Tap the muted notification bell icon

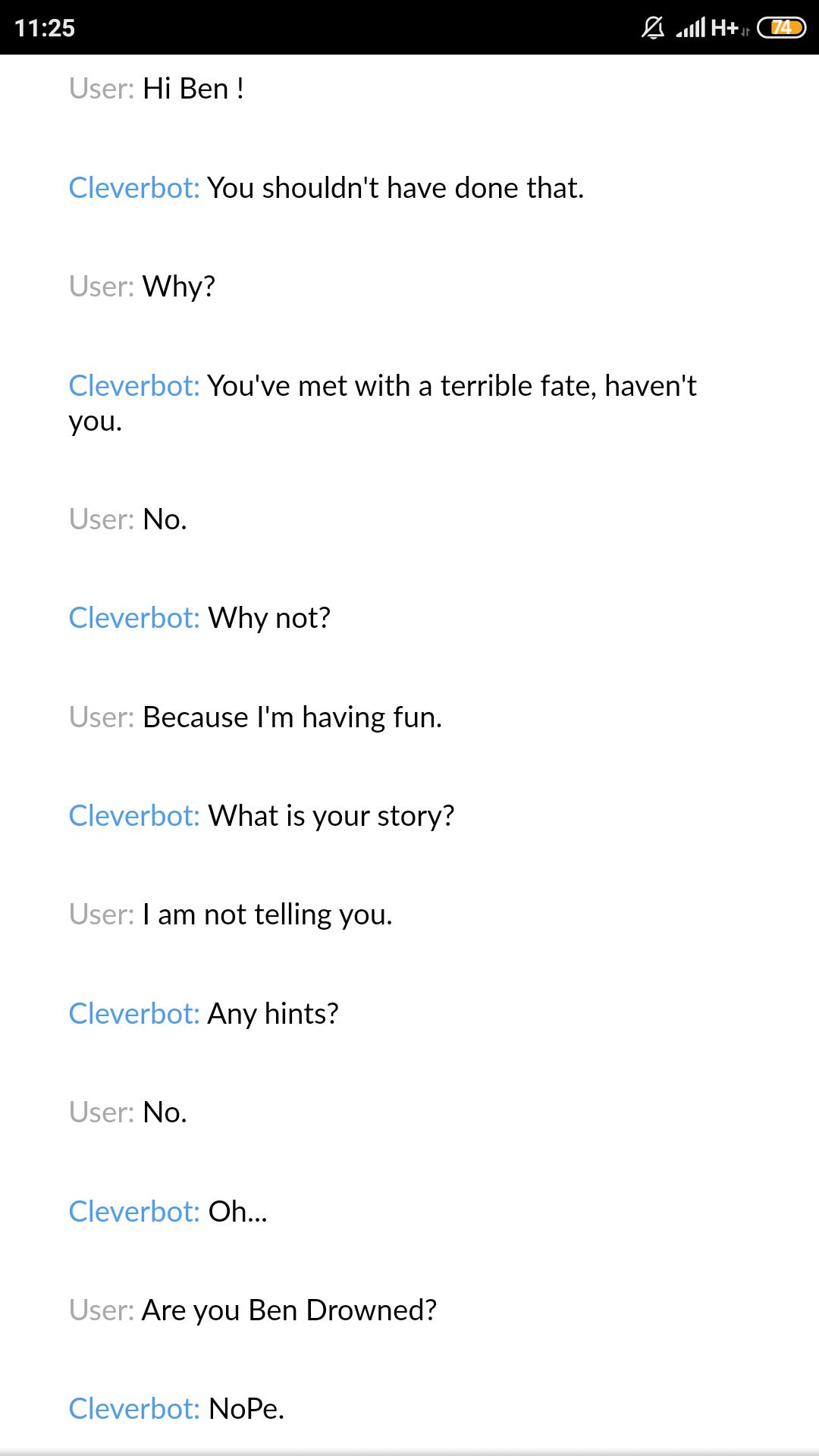(x=652, y=28)
